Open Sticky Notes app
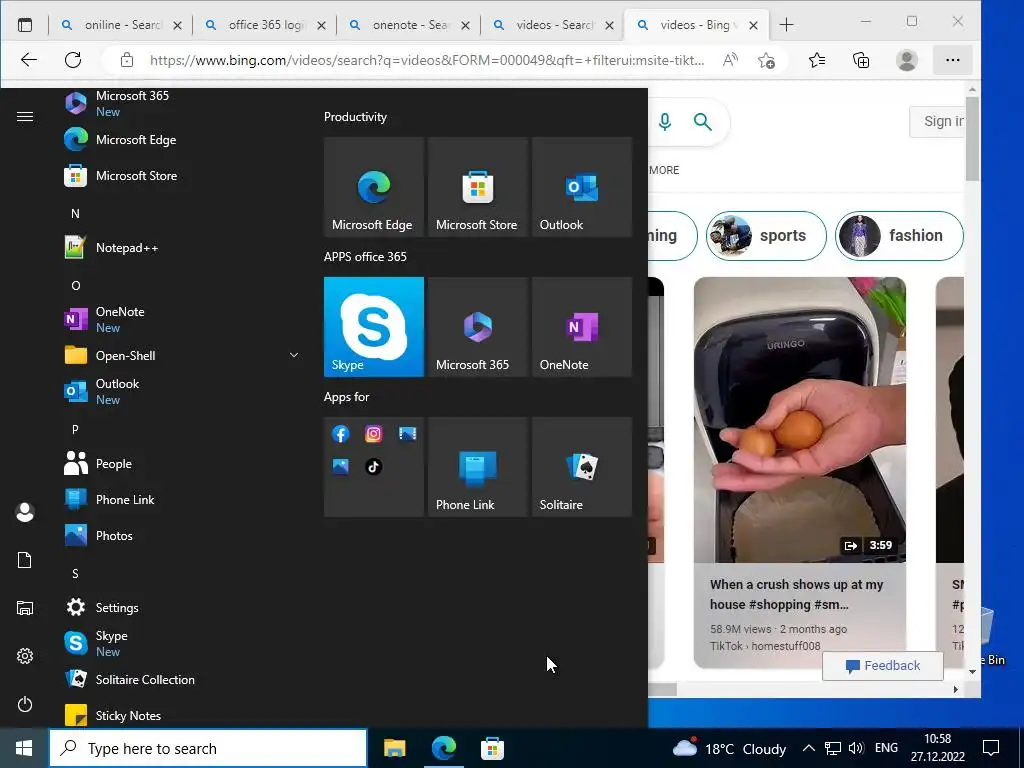 point(180,715)
